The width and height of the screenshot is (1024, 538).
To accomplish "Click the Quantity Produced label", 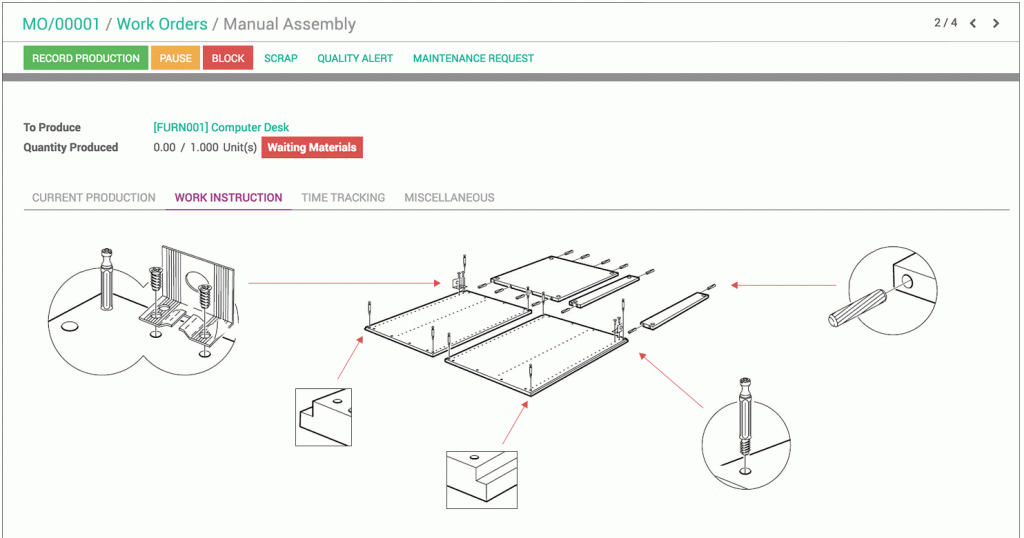I will pyautogui.click(x=71, y=148).
